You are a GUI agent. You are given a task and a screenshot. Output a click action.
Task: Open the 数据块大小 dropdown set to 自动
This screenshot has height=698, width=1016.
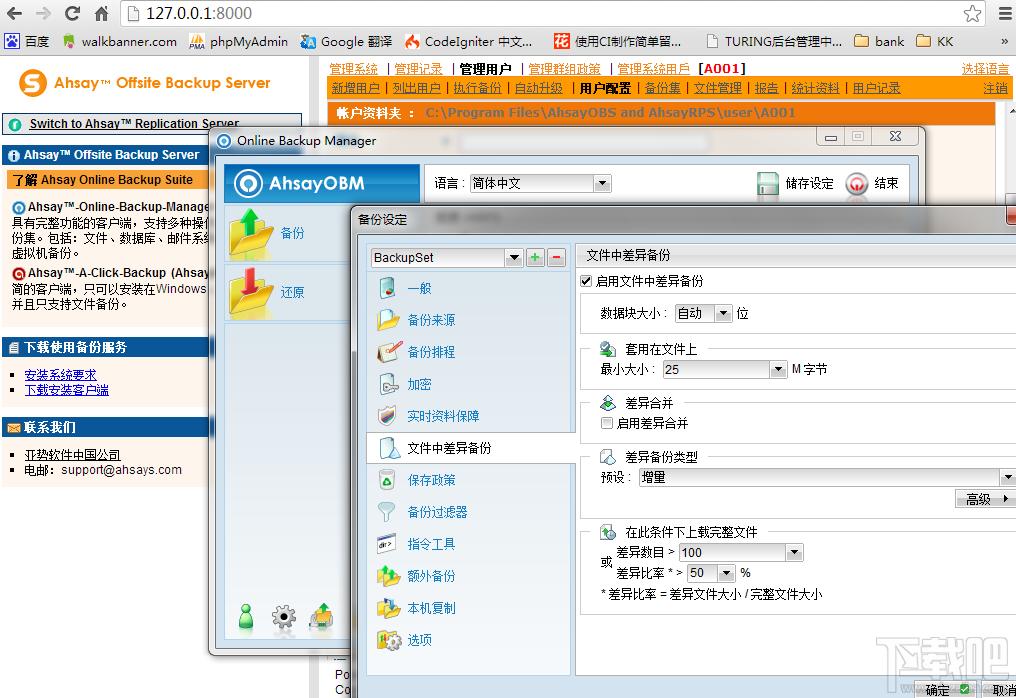point(723,313)
